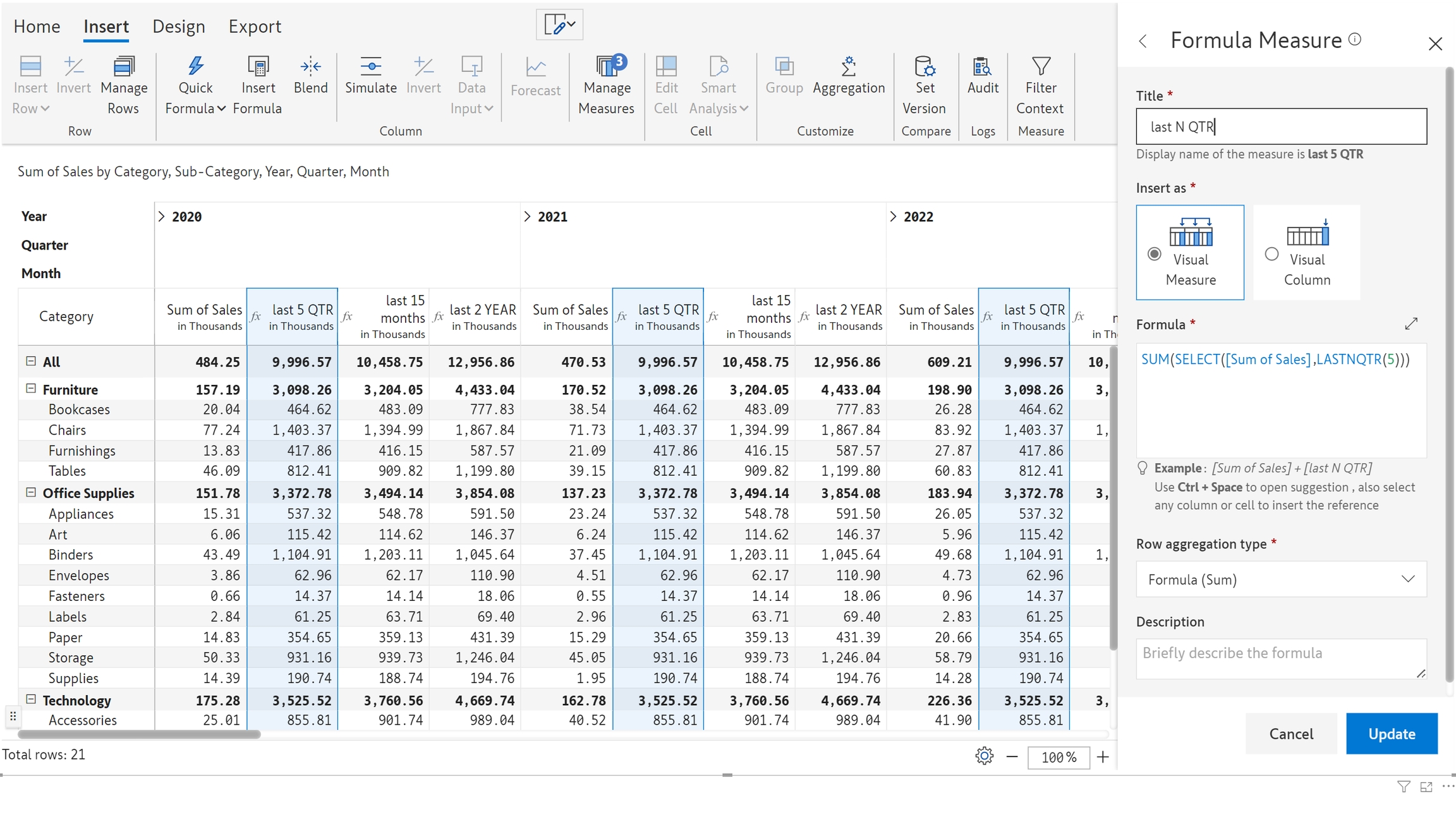1456x817 pixels.
Task: Click the Set Version icon
Action: 925,67
